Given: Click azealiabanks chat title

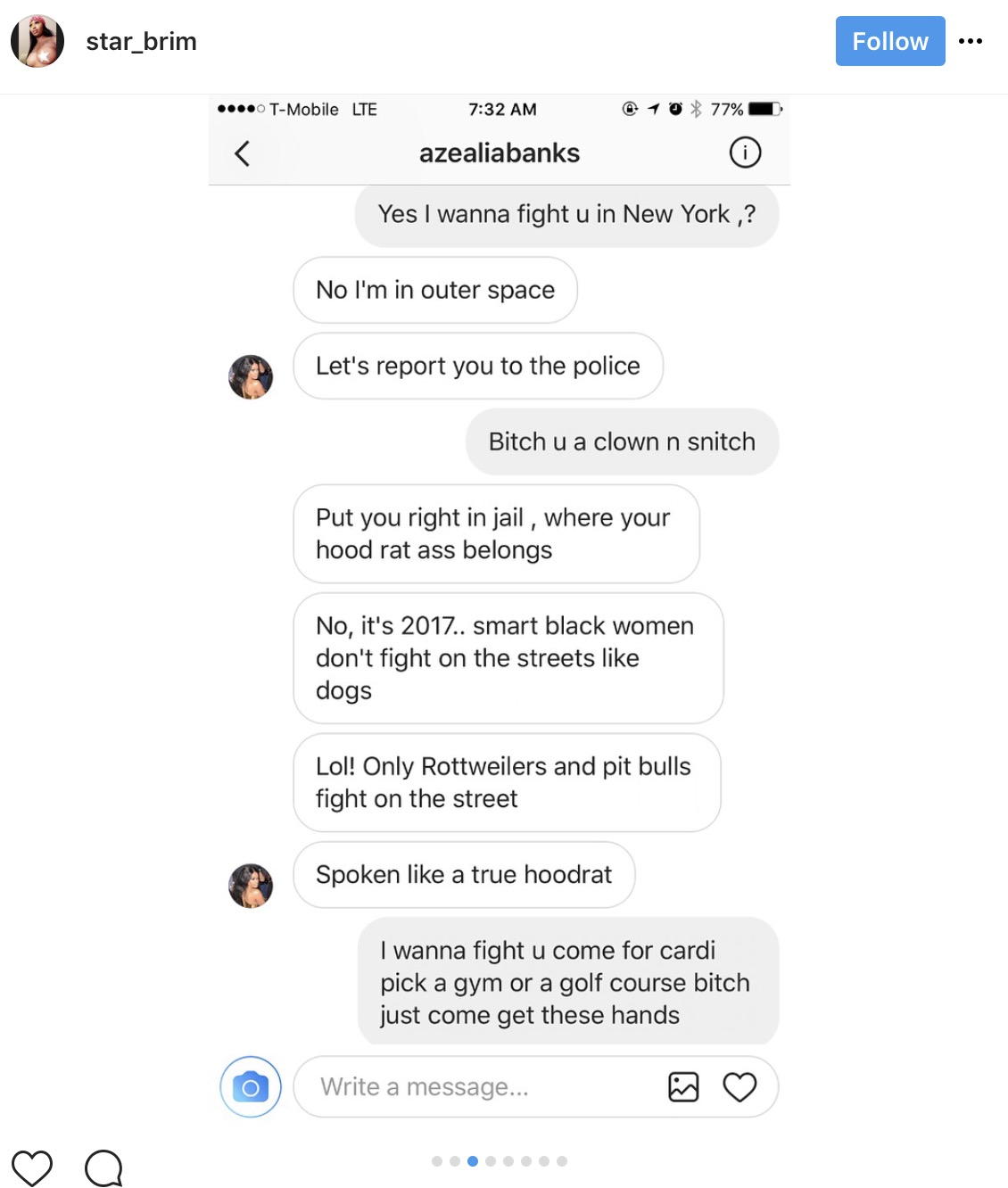Looking at the screenshot, I should [x=500, y=153].
